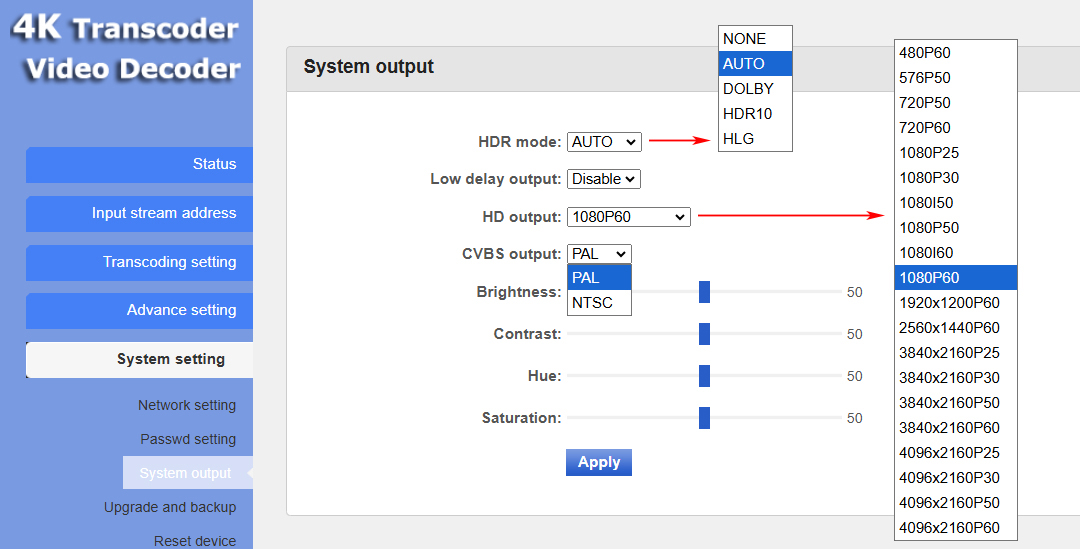Pick 4096x2160P60 resolution option
The height and width of the screenshot is (549, 1080).
coord(956,528)
